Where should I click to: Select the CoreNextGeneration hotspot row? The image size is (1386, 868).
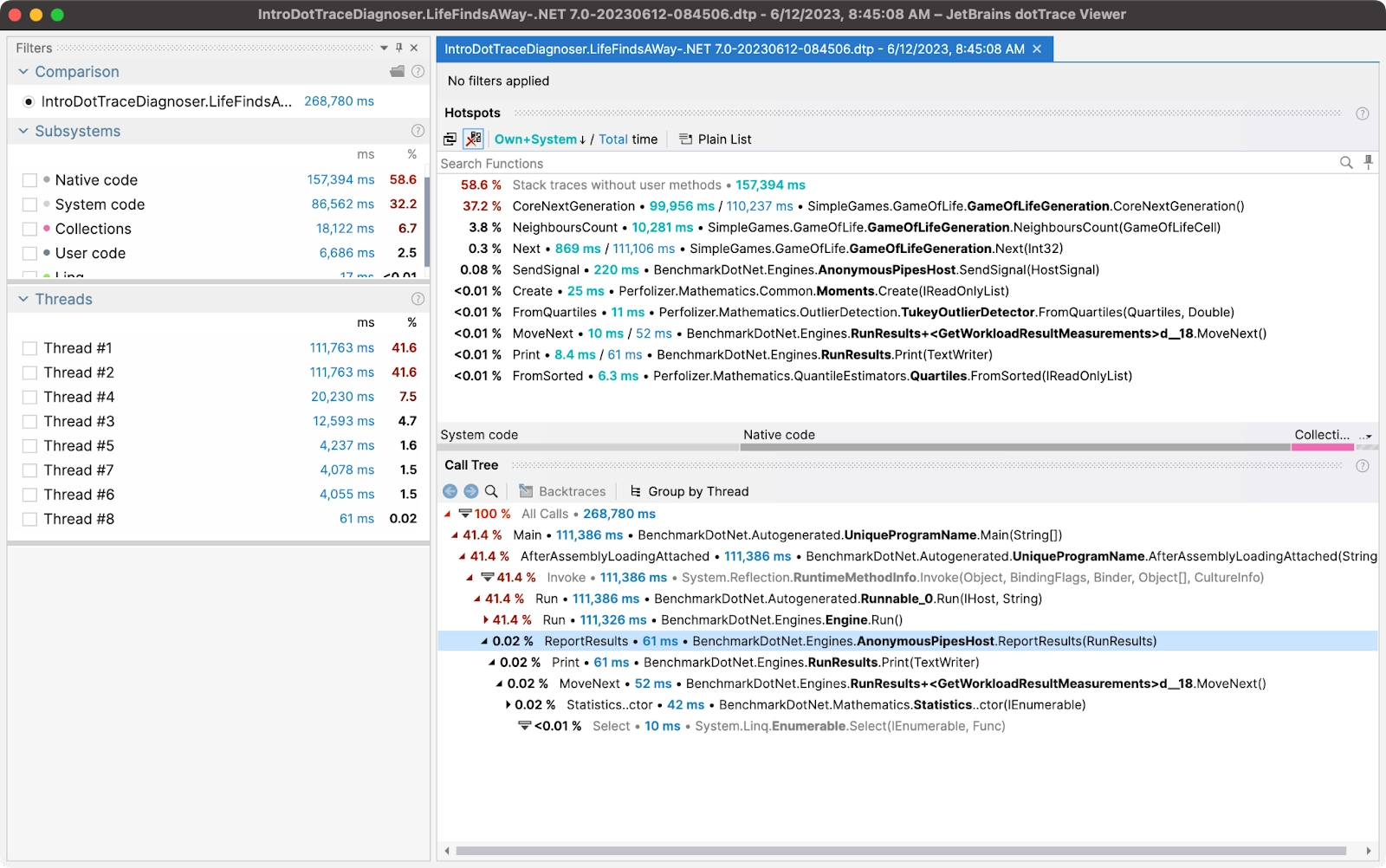pos(907,206)
